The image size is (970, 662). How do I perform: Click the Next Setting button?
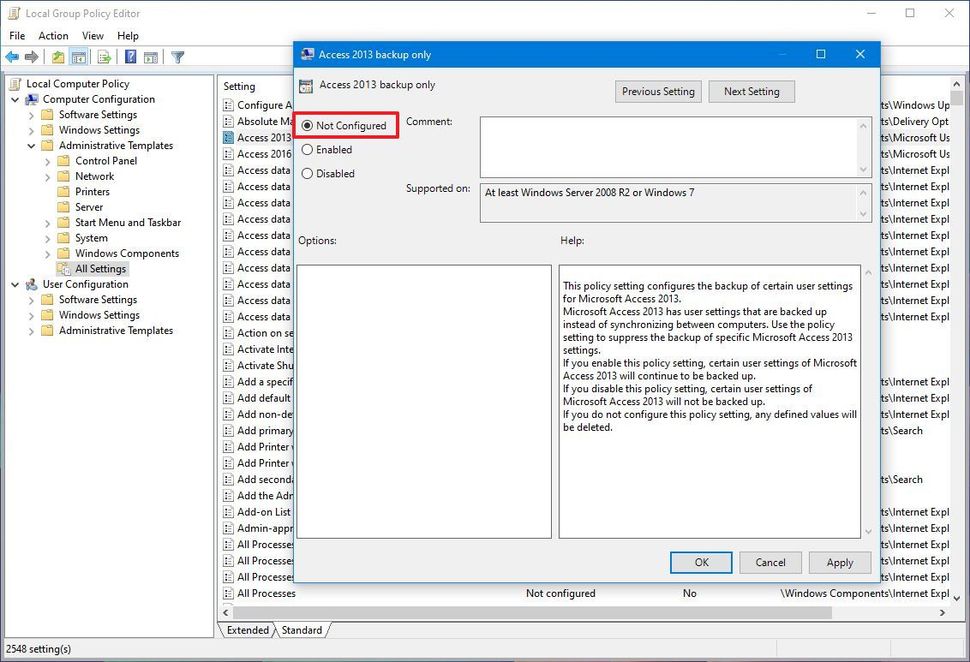[x=751, y=91]
